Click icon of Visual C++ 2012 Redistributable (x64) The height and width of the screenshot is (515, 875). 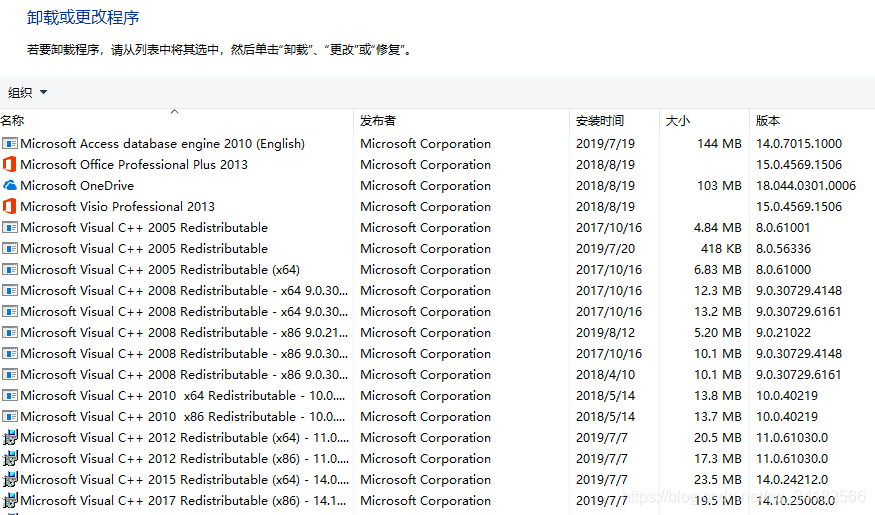[10, 437]
